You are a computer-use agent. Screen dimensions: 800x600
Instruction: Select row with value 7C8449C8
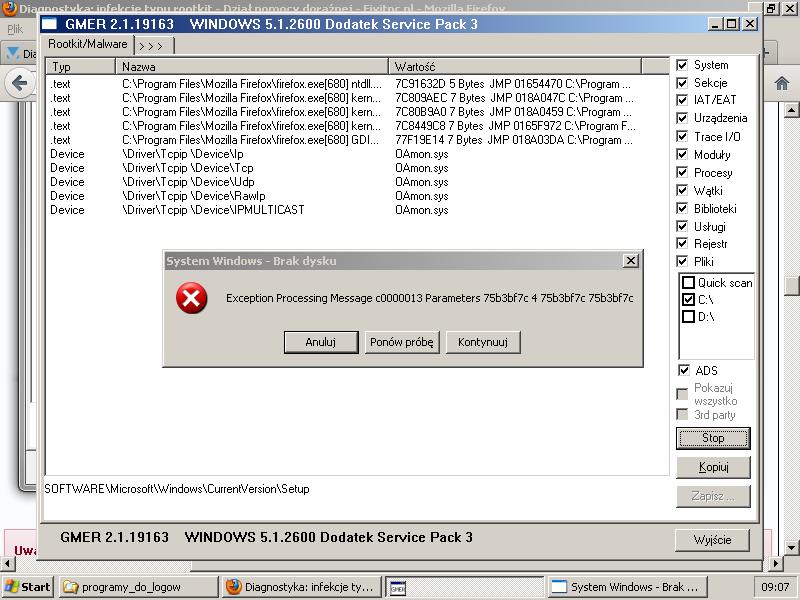click(357, 126)
